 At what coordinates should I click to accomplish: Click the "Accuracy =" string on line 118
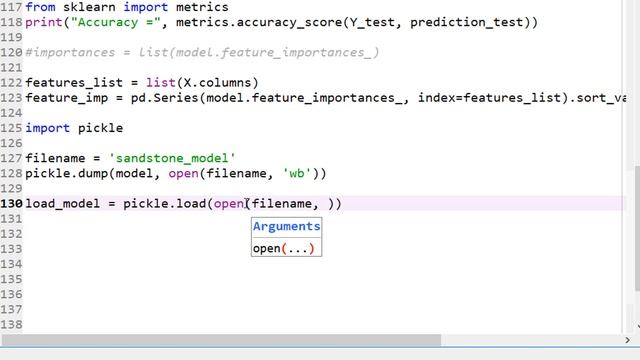[116, 22]
